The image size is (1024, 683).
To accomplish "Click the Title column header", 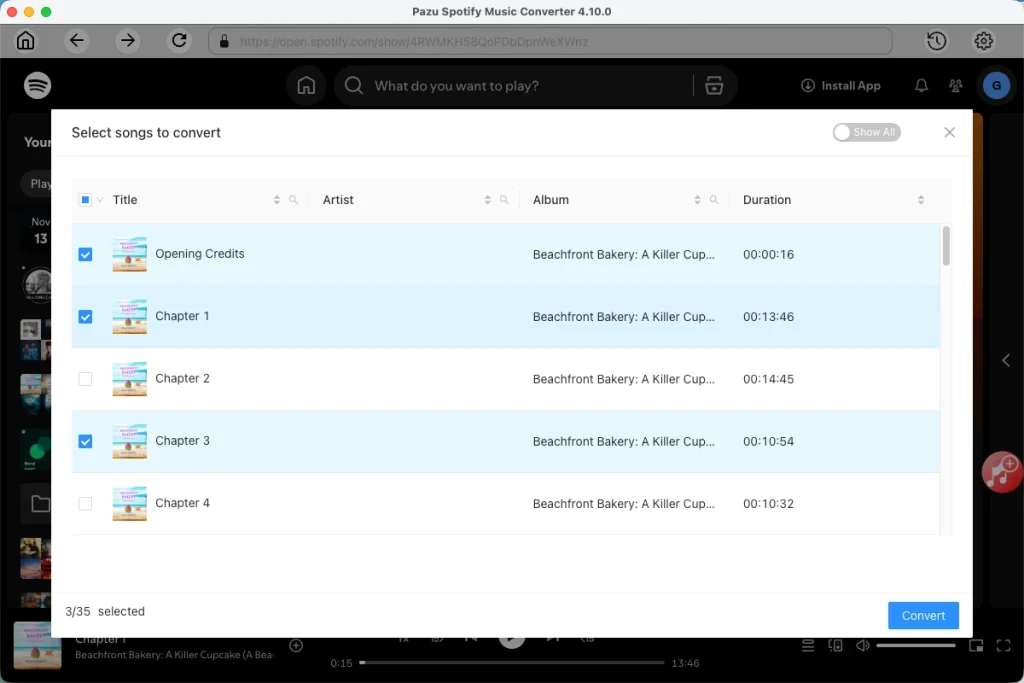I will tap(125, 200).
